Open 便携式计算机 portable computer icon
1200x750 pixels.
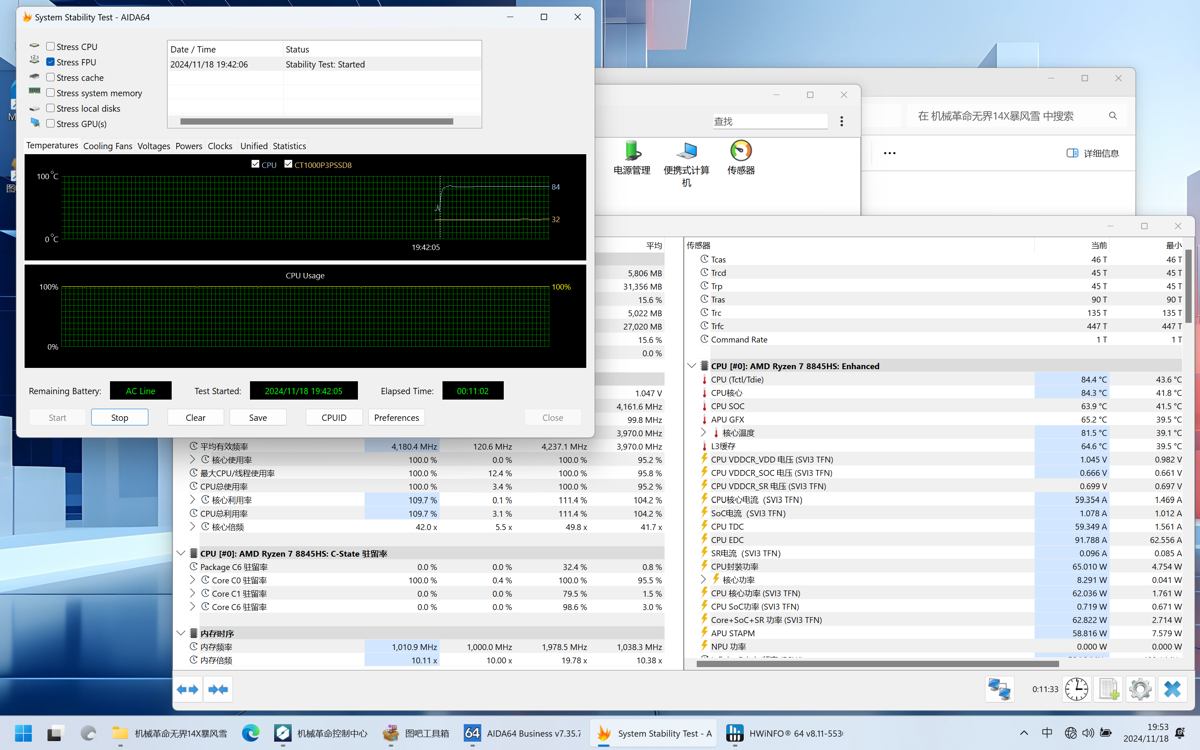(686, 163)
